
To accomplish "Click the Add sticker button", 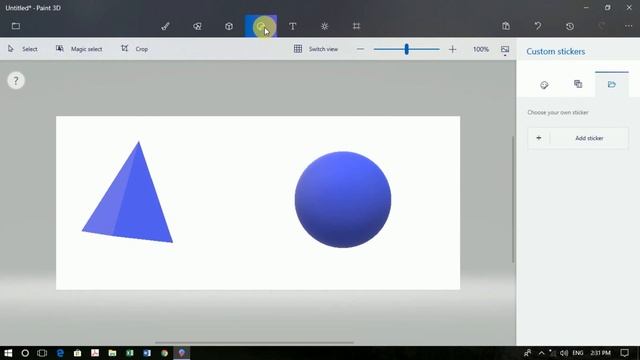I will (x=578, y=138).
